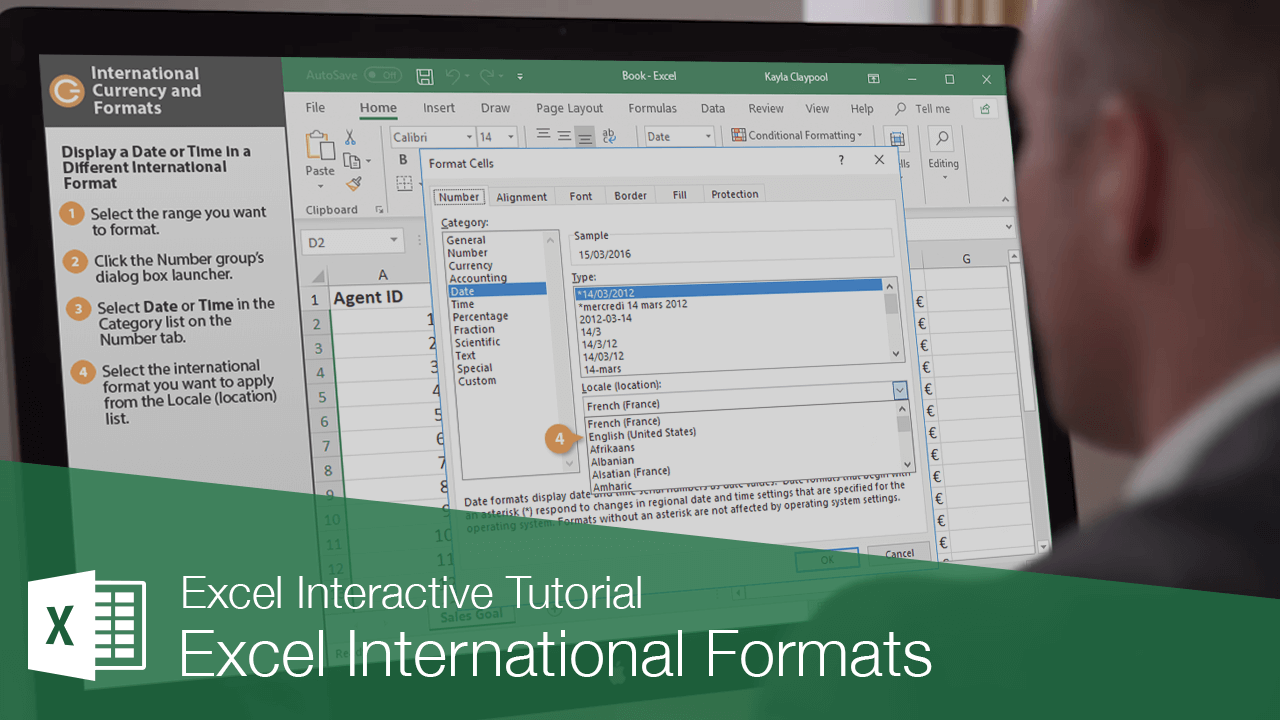The image size is (1280, 720).
Task: Save the workbook with the floppy disk icon
Action: pyautogui.click(x=424, y=76)
